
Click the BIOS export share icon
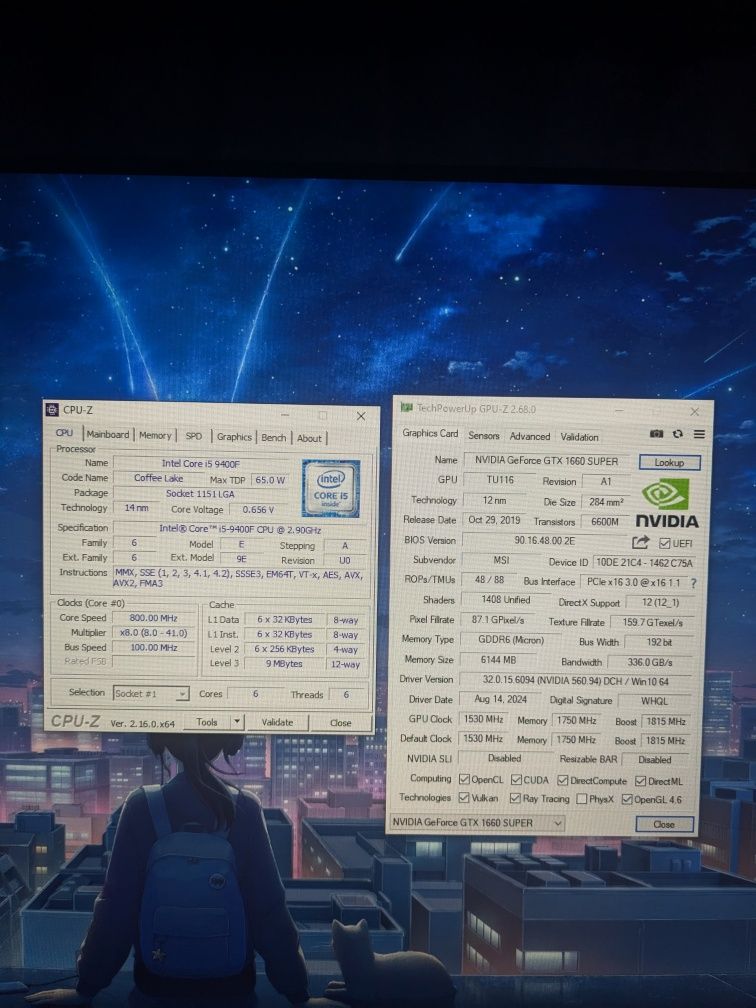tap(640, 542)
